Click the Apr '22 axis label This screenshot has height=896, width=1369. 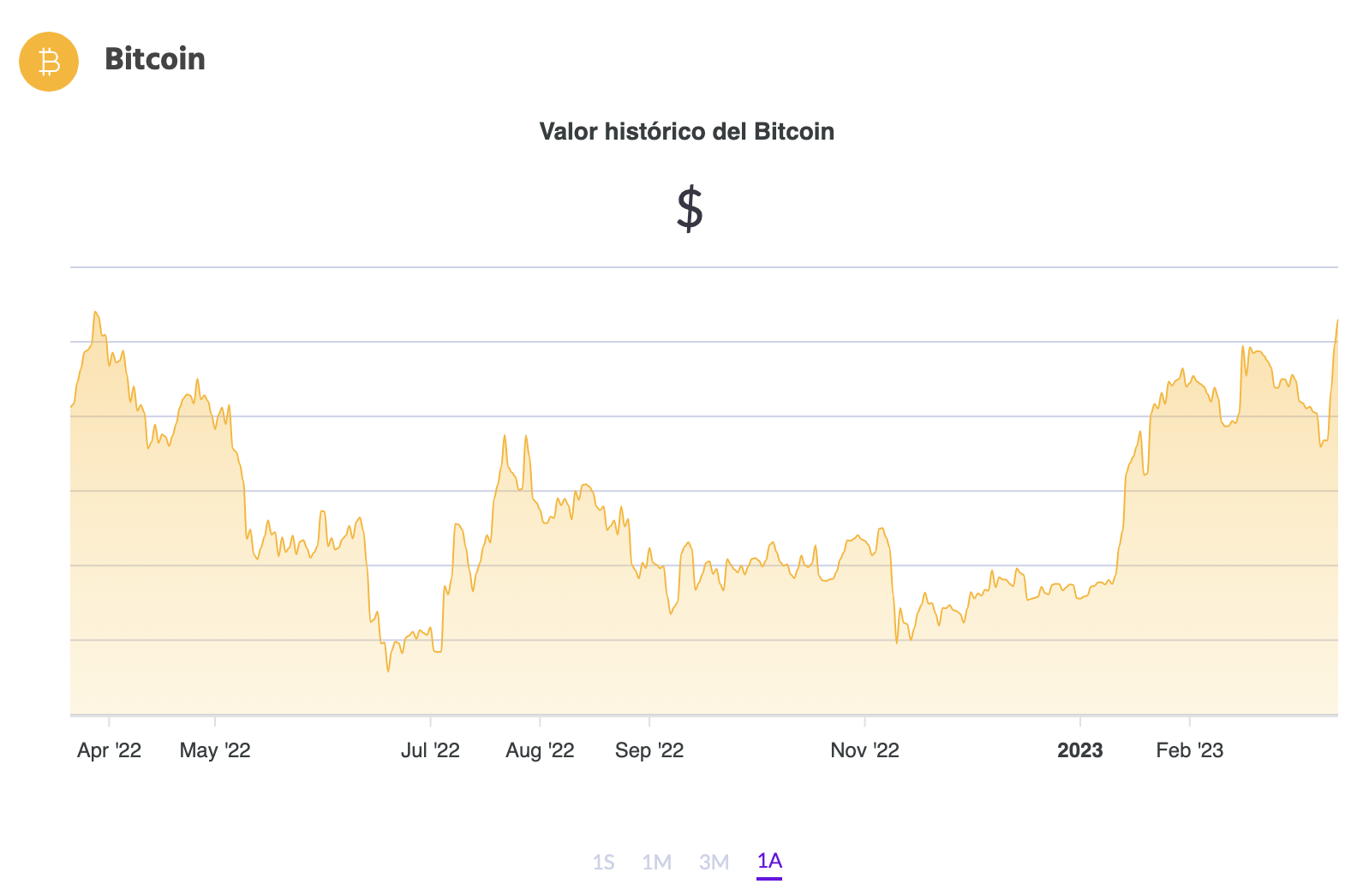pyautogui.click(x=109, y=750)
